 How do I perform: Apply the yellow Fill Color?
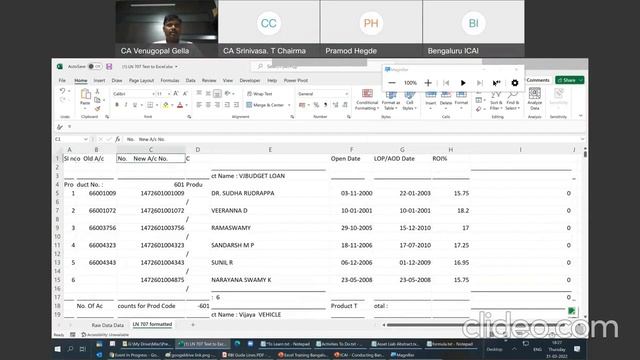click(x=166, y=105)
